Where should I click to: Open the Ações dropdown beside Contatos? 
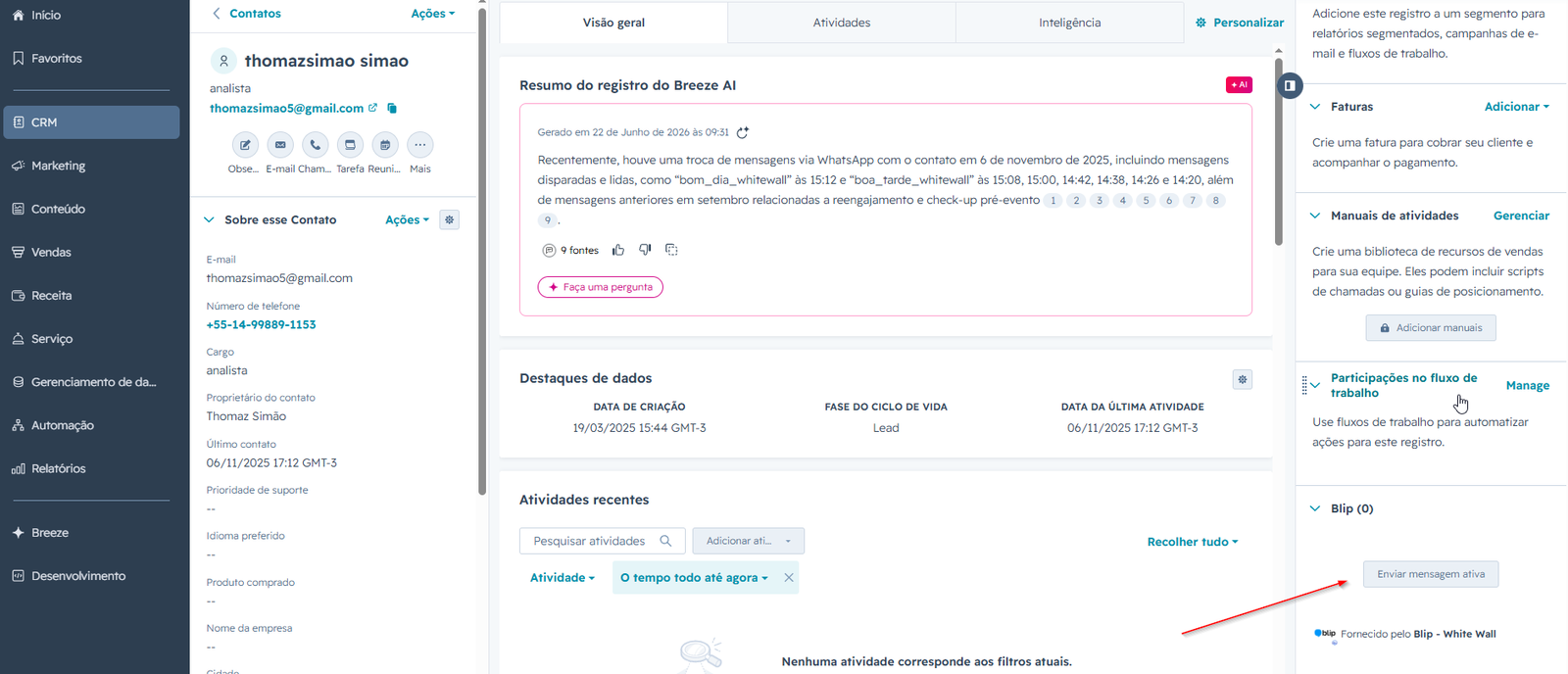[x=433, y=14]
